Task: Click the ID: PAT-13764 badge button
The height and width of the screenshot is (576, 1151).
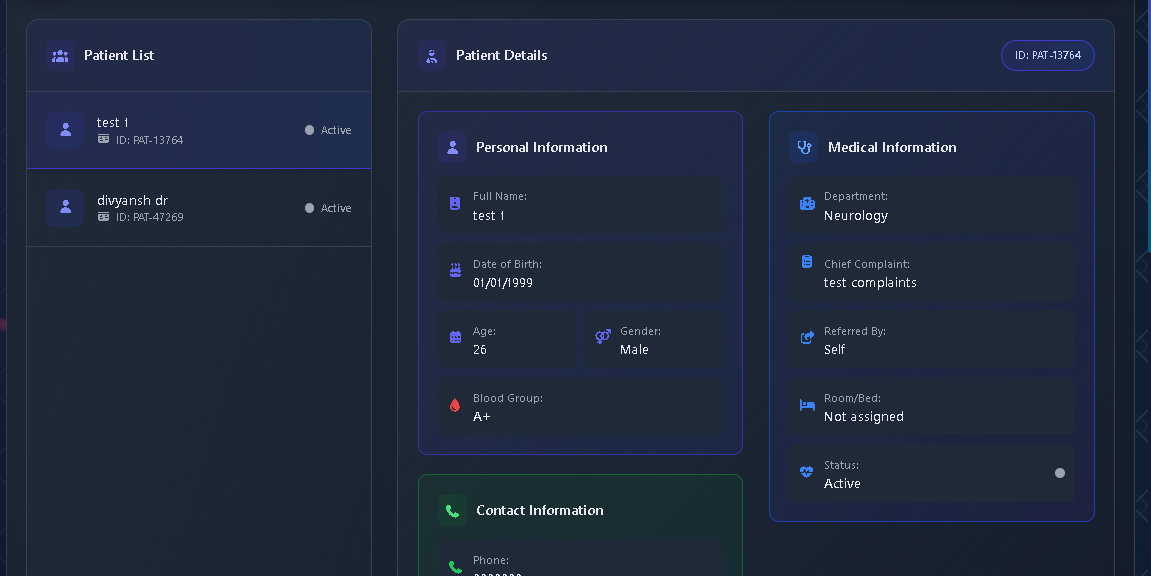Action: (1047, 55)
